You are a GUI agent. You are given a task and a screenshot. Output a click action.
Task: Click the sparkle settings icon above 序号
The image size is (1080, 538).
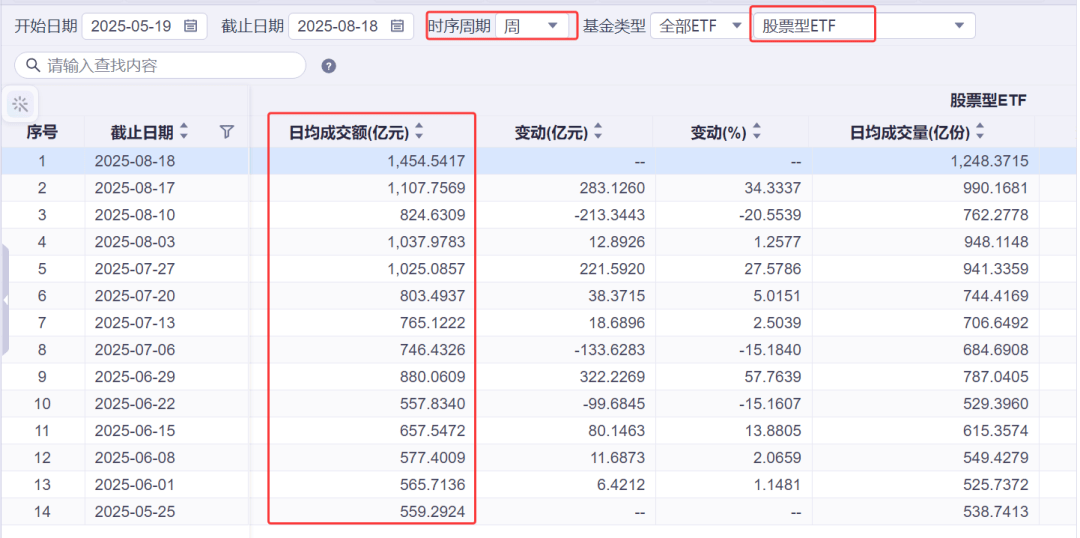click(20, 104)
